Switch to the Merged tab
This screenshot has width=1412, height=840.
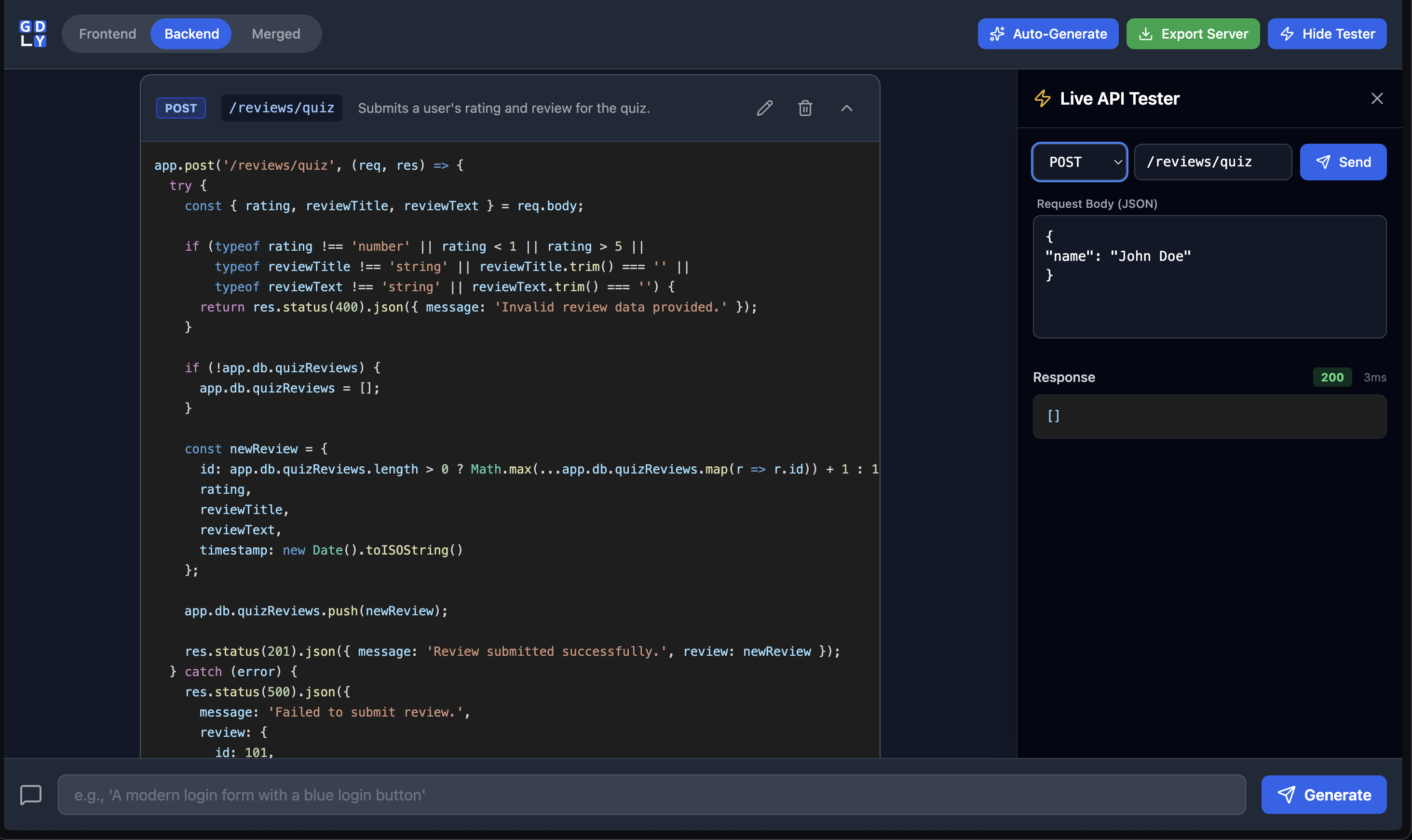276,34
